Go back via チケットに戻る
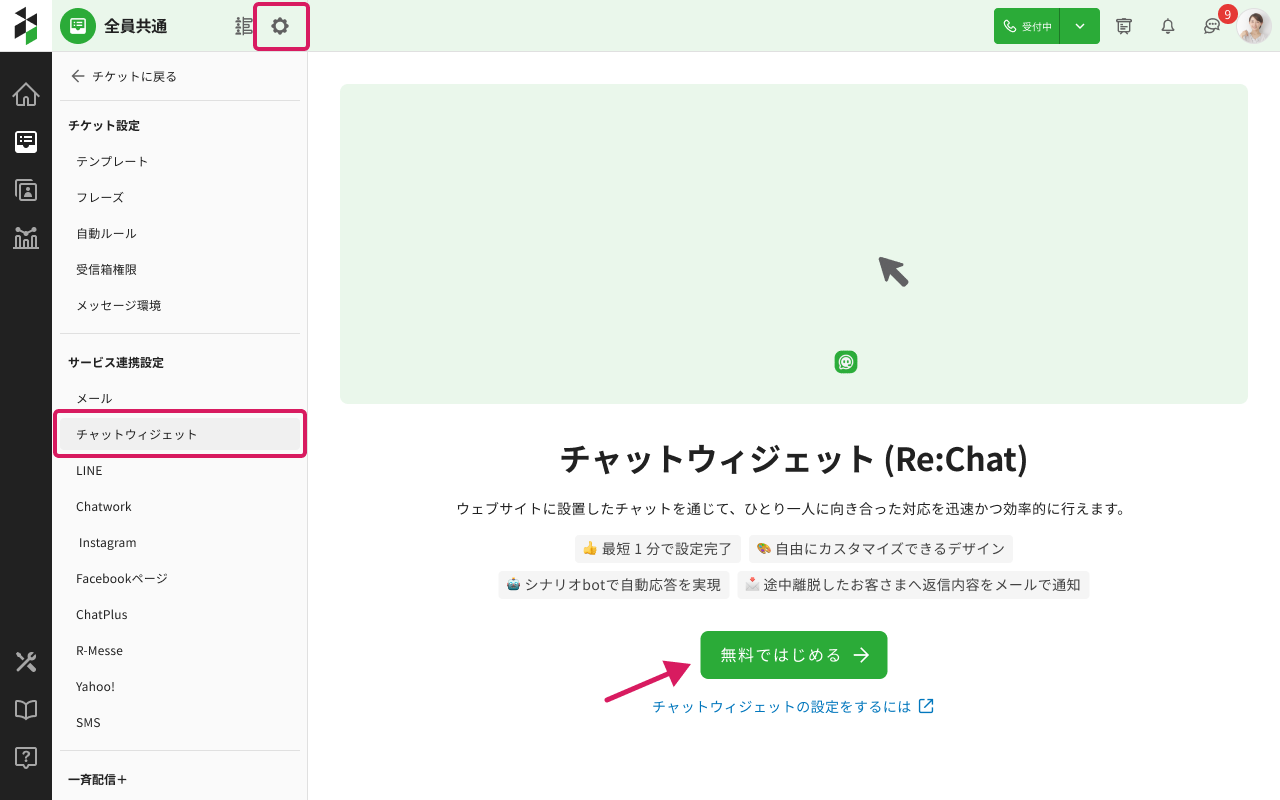Screen dimensions: 1280x800 coord(123,76)
